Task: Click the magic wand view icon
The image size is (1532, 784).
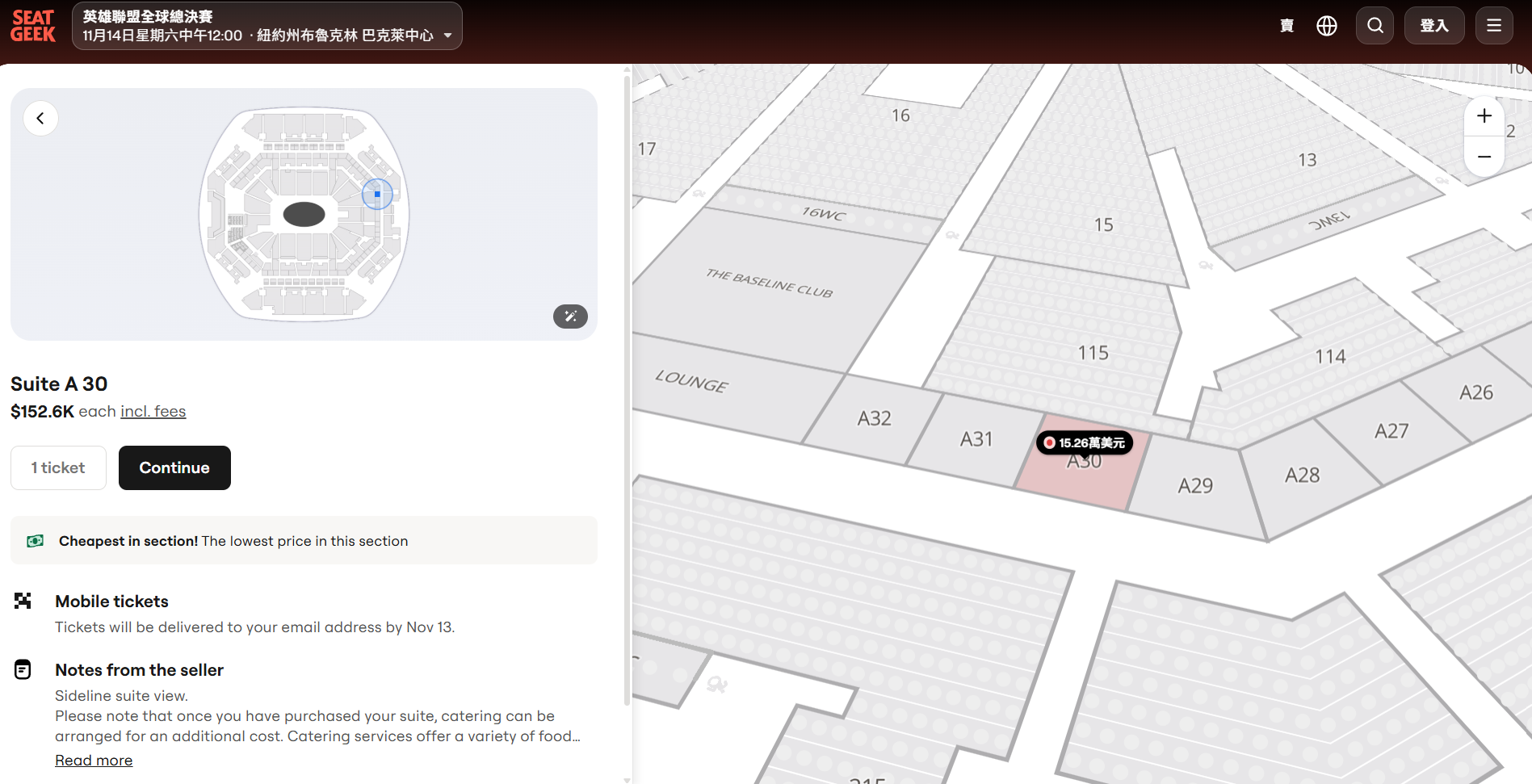Action: tap(570, 317)
